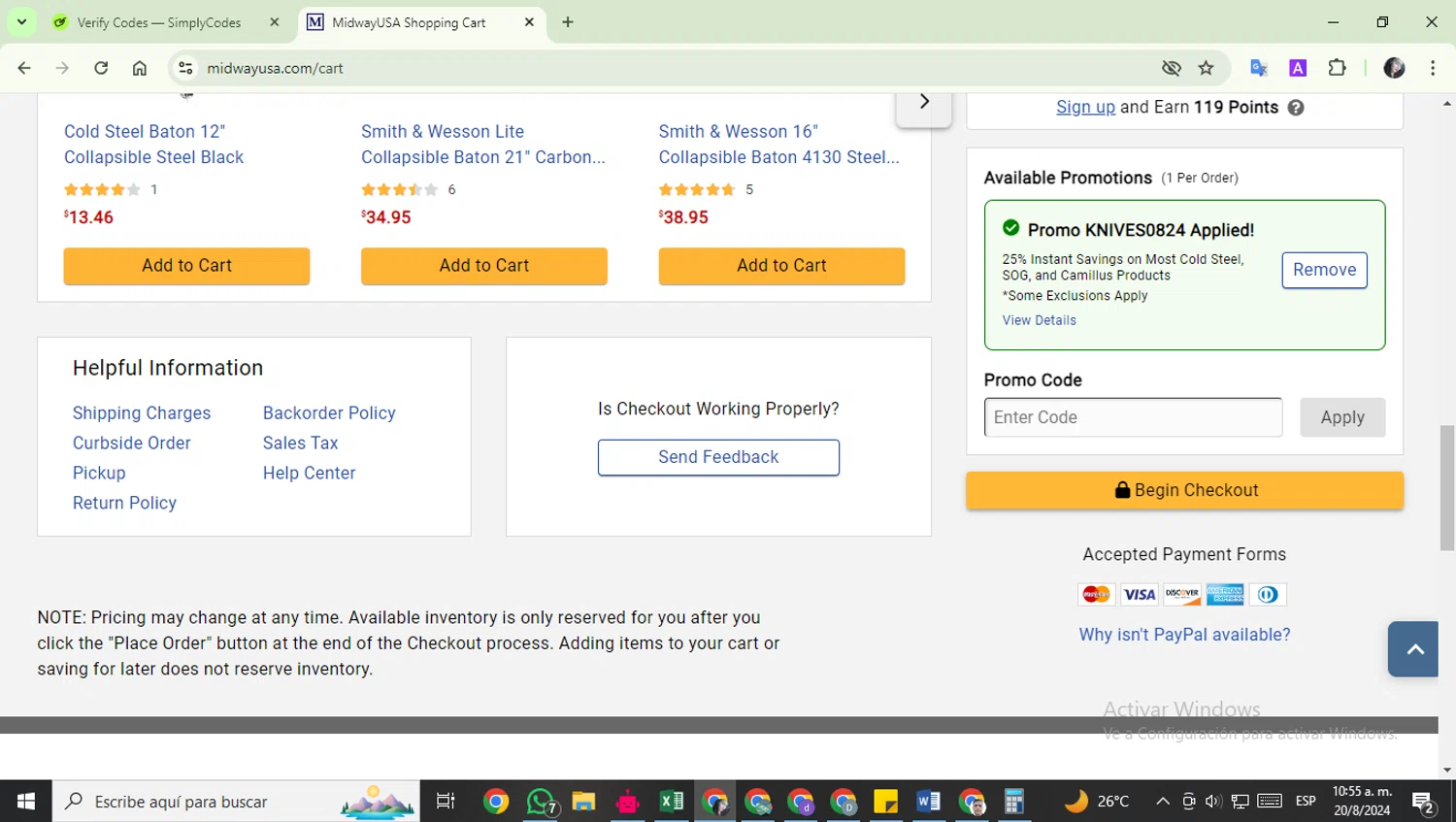Click the Windows taskbar search box
Viewport: 1456px width, 822px height.
(x=237, y=802)
